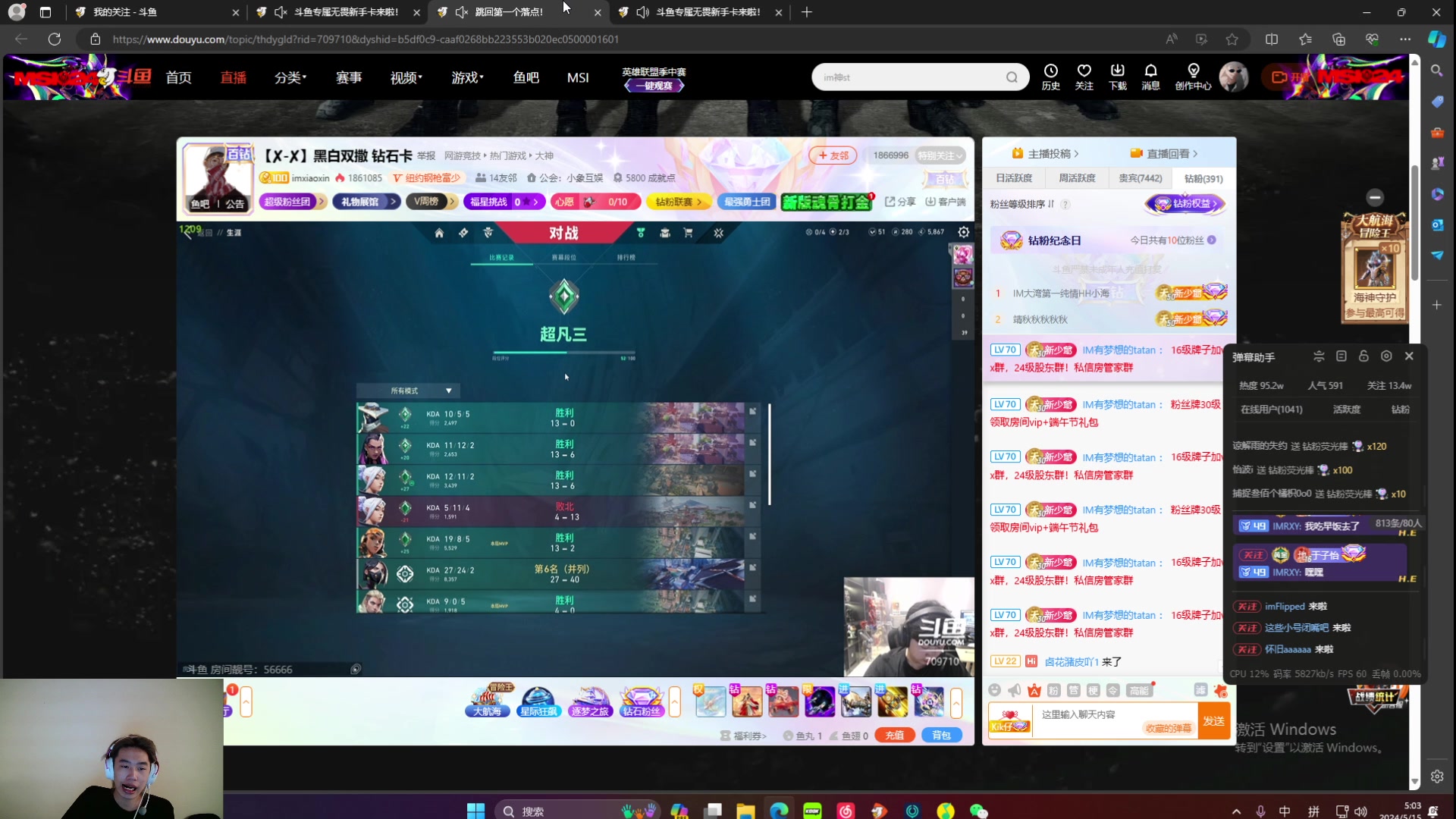Switch to the 周活跃度 tab
Screen dimensions: 1456x819
[1077, 178]
